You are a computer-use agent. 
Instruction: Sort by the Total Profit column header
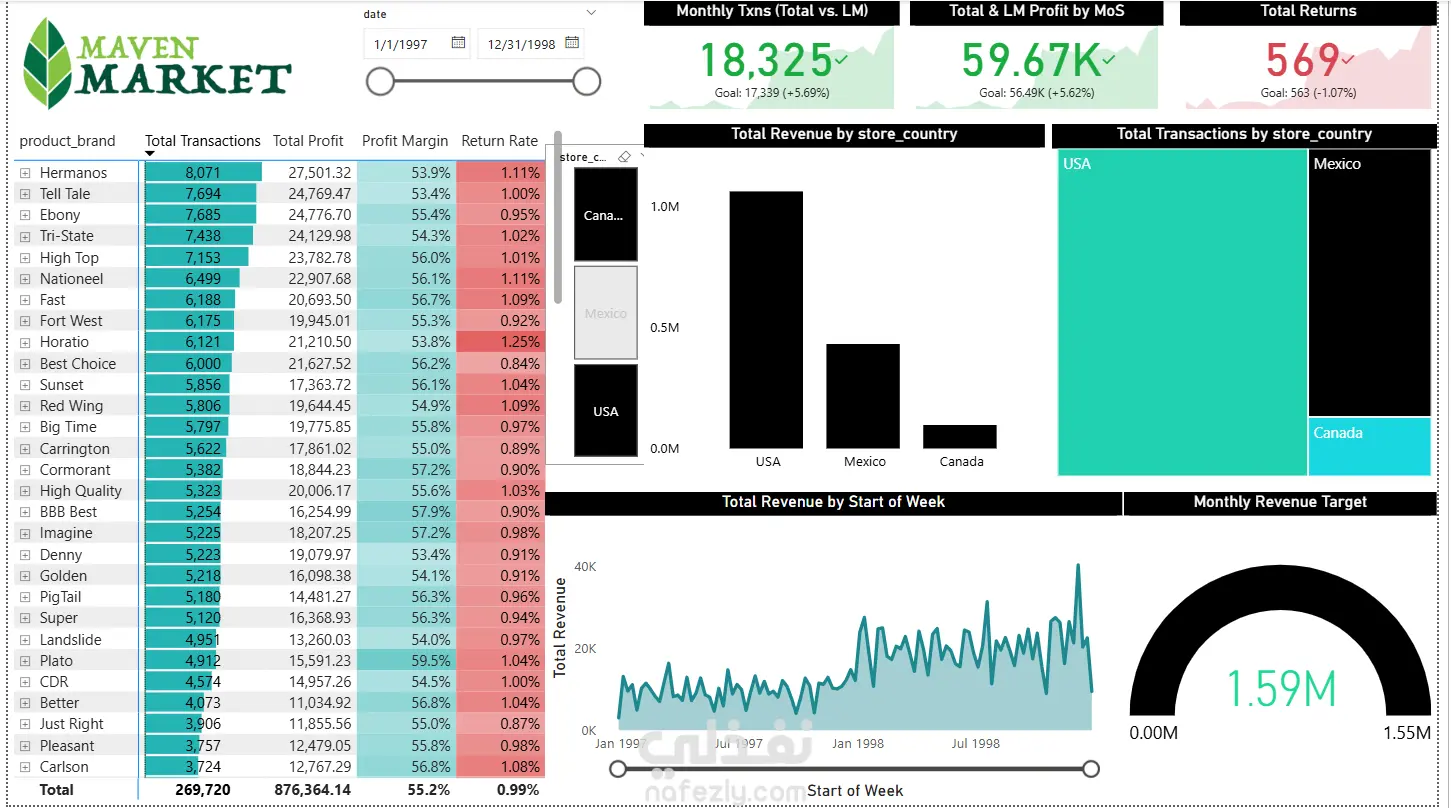click(x=308, y=141)
